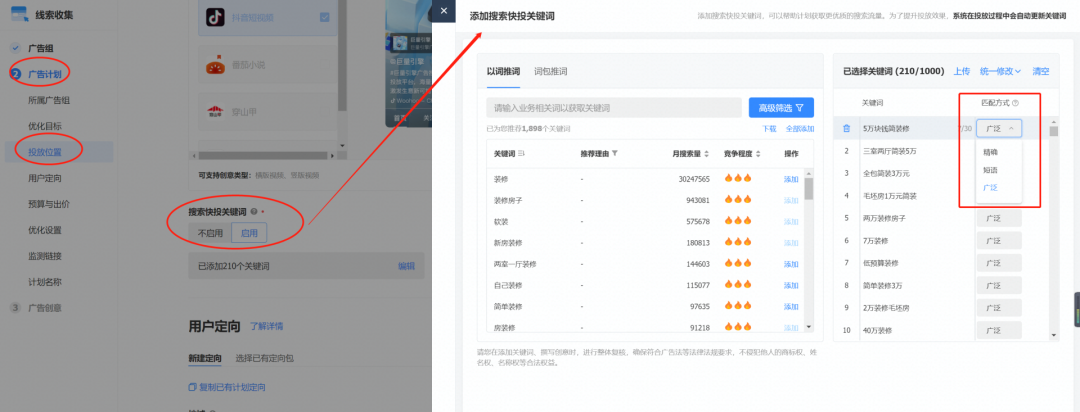Select the 启用 option

pyautogui.click(x=249, y=234)
